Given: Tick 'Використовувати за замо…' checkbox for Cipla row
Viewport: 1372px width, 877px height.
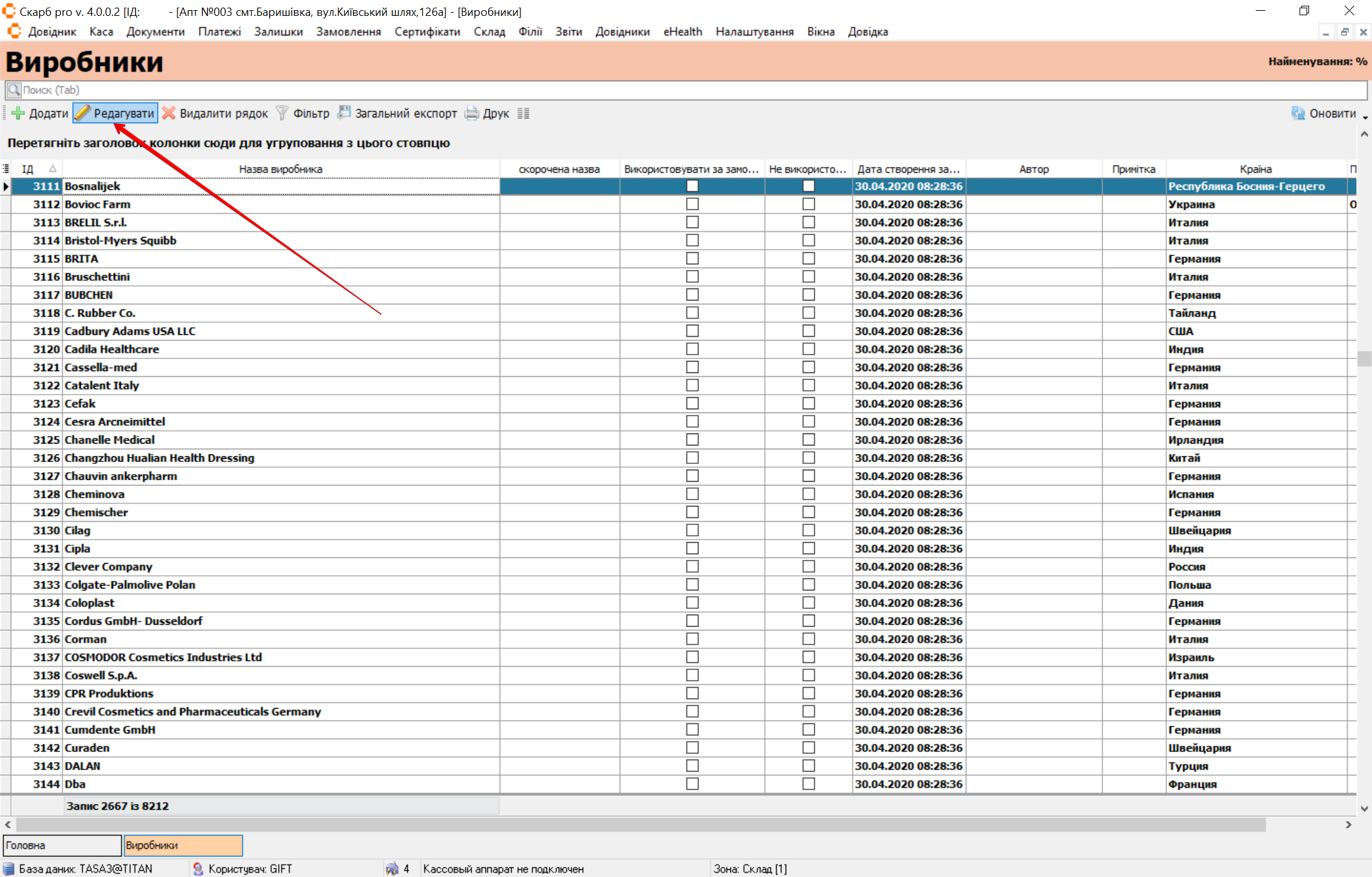Looking at the screenshot, I should pos(692,548).
